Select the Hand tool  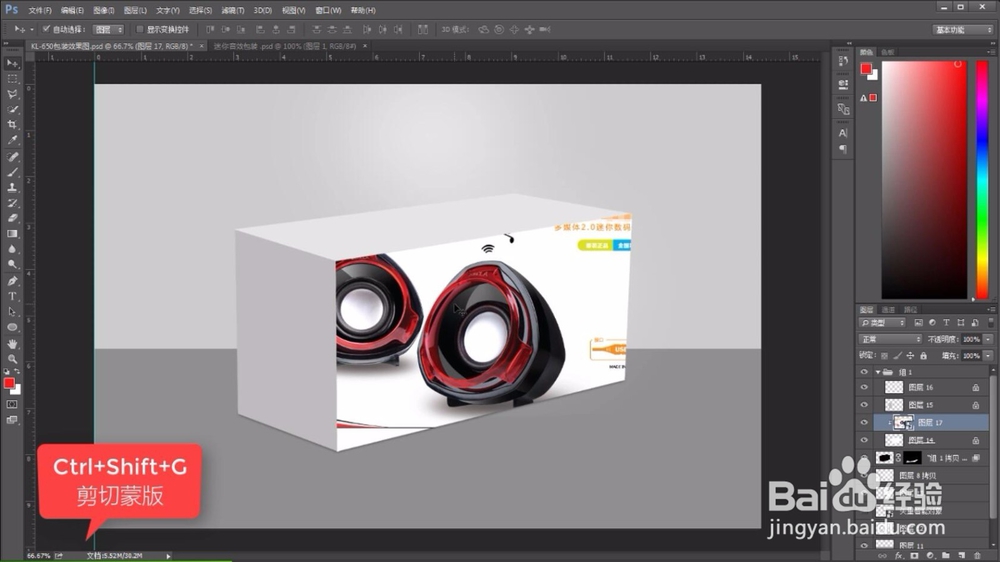point(12,344)
